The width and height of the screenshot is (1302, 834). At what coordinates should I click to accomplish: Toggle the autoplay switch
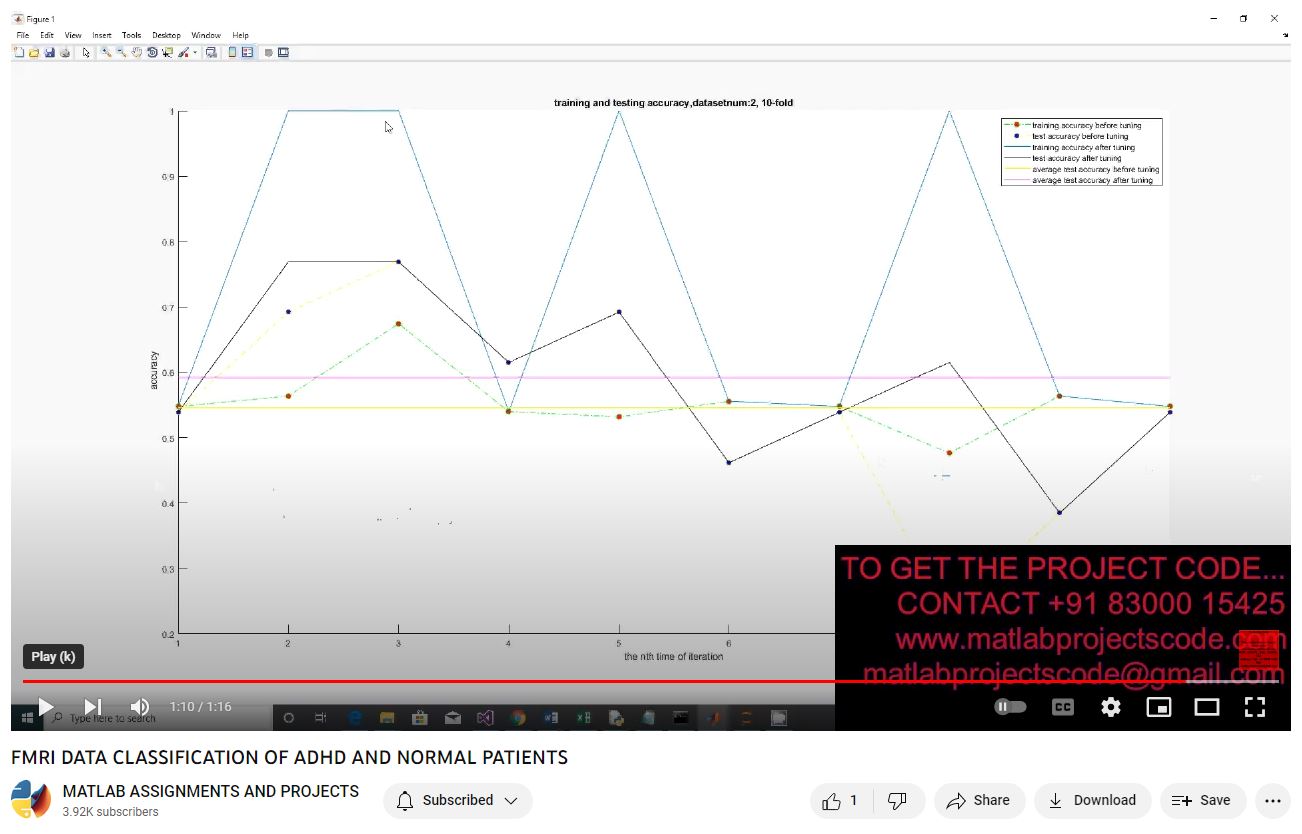(1010, 707)
